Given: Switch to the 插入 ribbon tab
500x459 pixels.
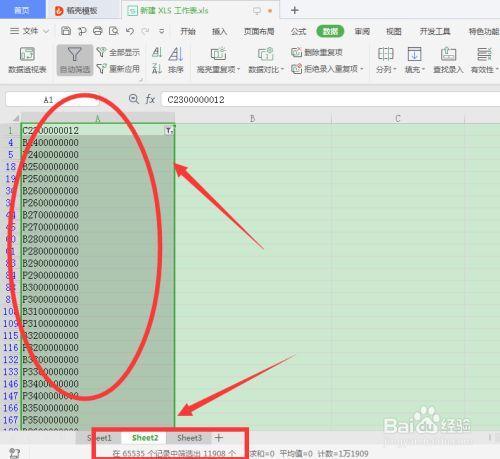Looking at the screenshot, I should click(x=219, y=31).
